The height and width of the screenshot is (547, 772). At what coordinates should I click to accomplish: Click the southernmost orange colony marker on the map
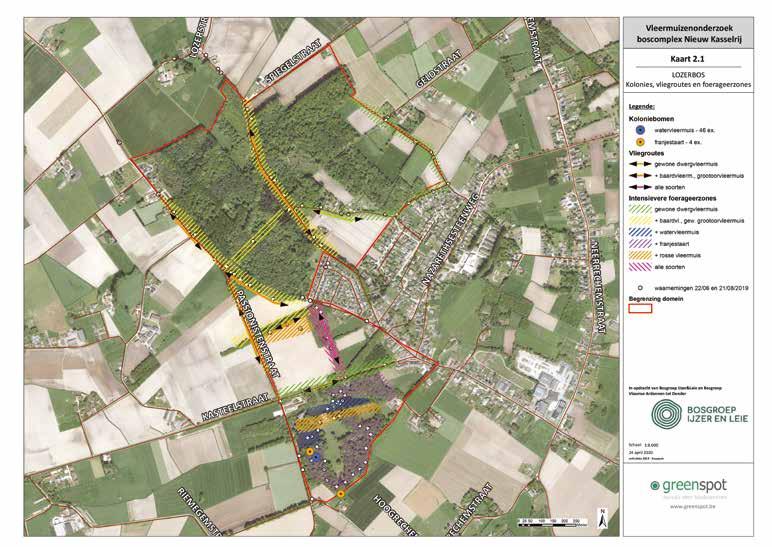pos(341,493)
